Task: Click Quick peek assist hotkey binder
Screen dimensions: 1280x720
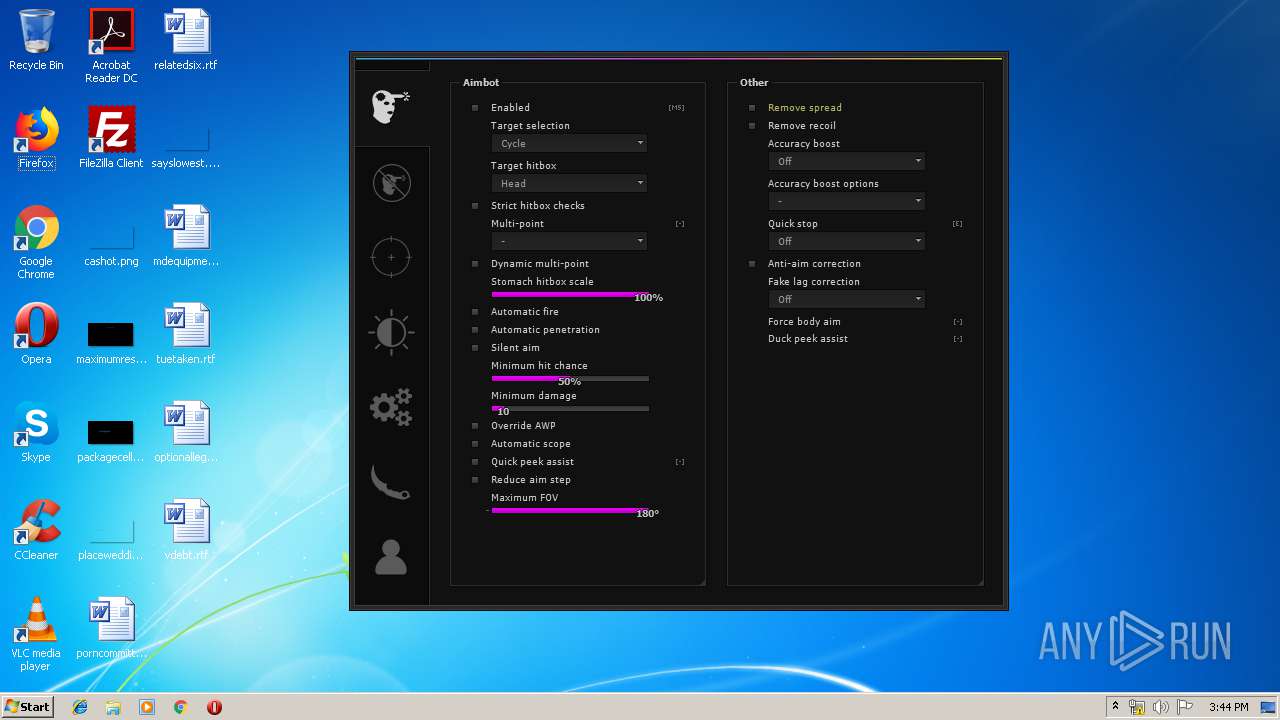Action: click(680, 462)
